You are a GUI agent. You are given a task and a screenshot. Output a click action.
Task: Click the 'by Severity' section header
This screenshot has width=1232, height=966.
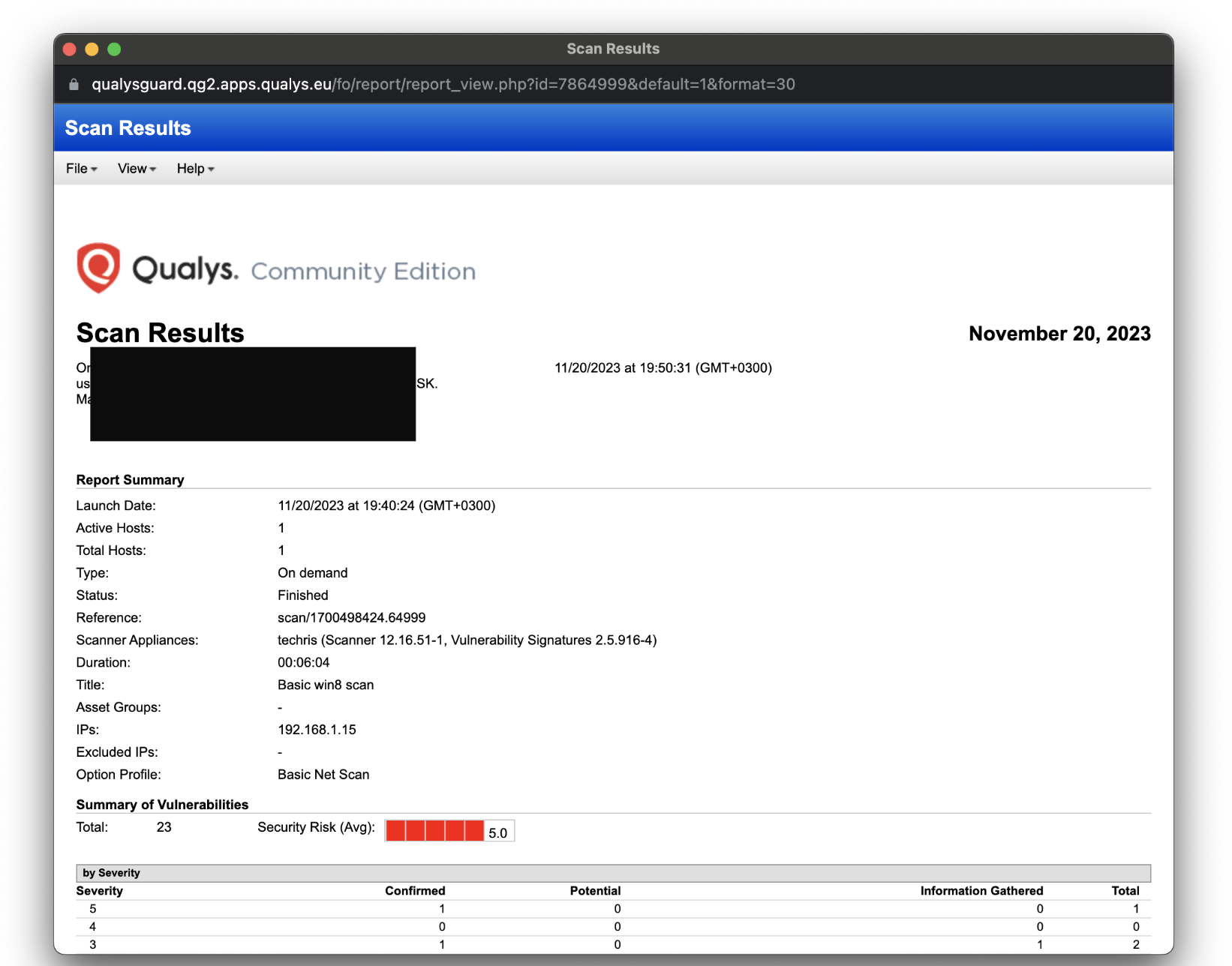112,873
